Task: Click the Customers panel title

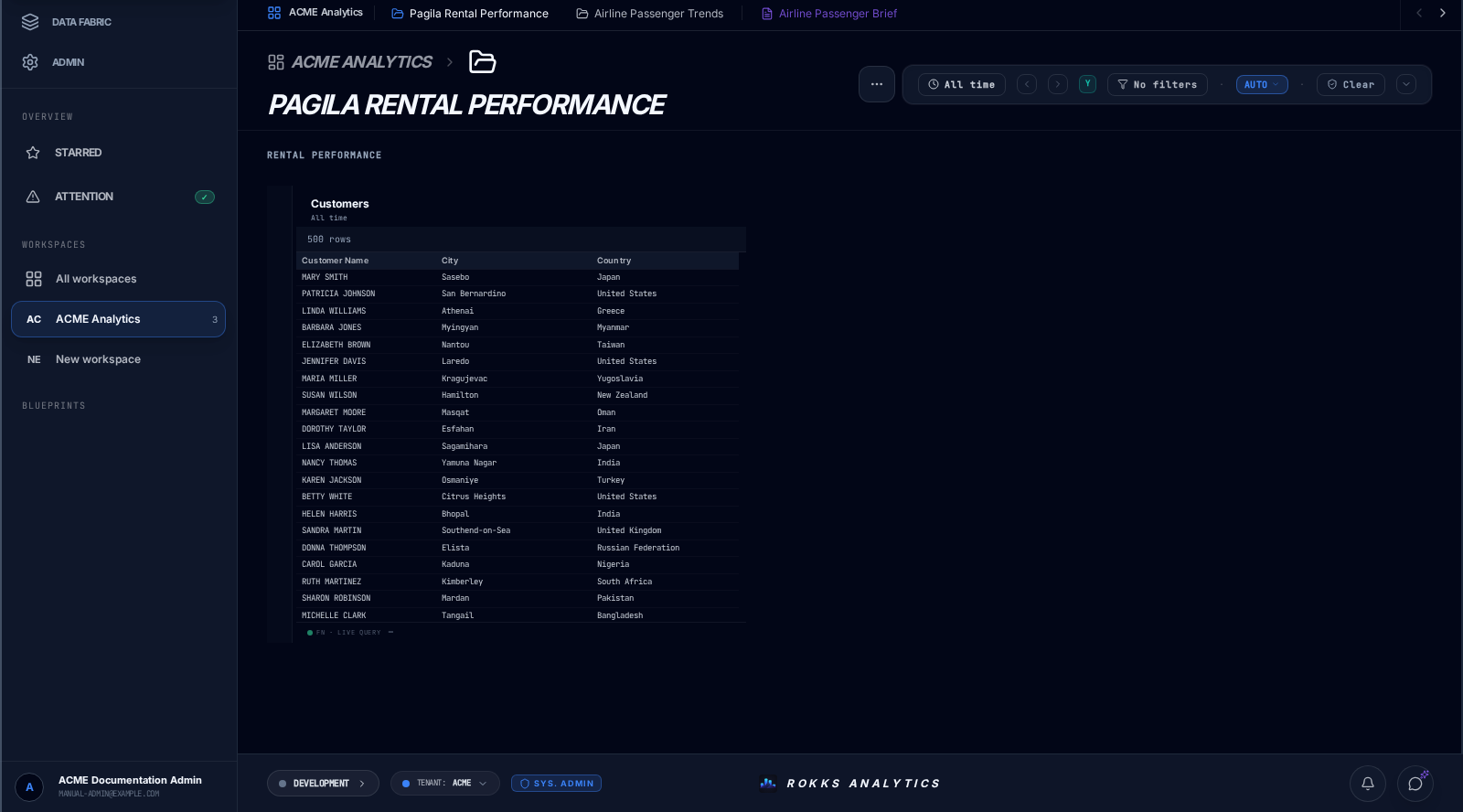Action: [x=339, y=204]
